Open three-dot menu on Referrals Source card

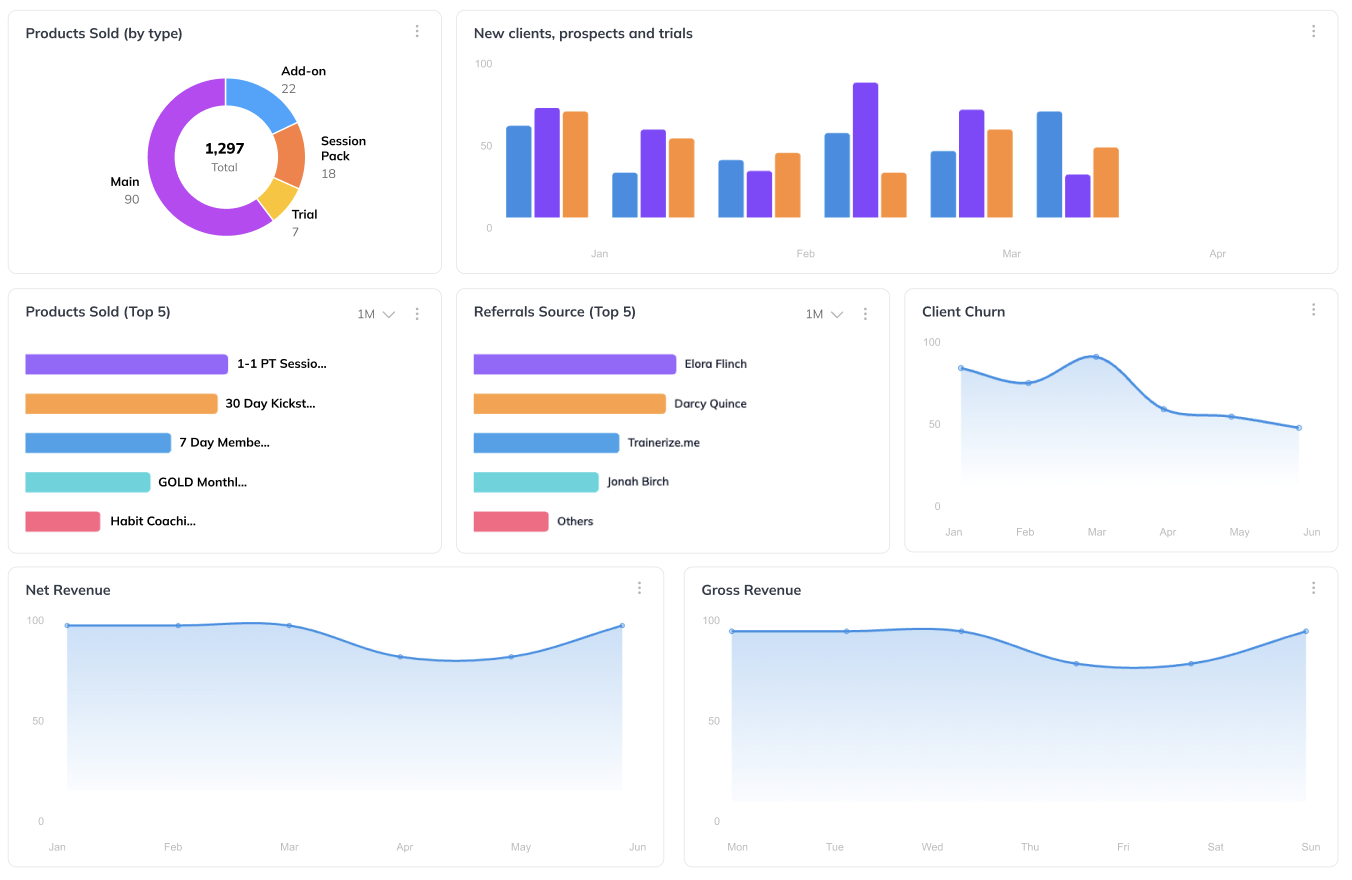pyautogui.click(x=865, y=314)
